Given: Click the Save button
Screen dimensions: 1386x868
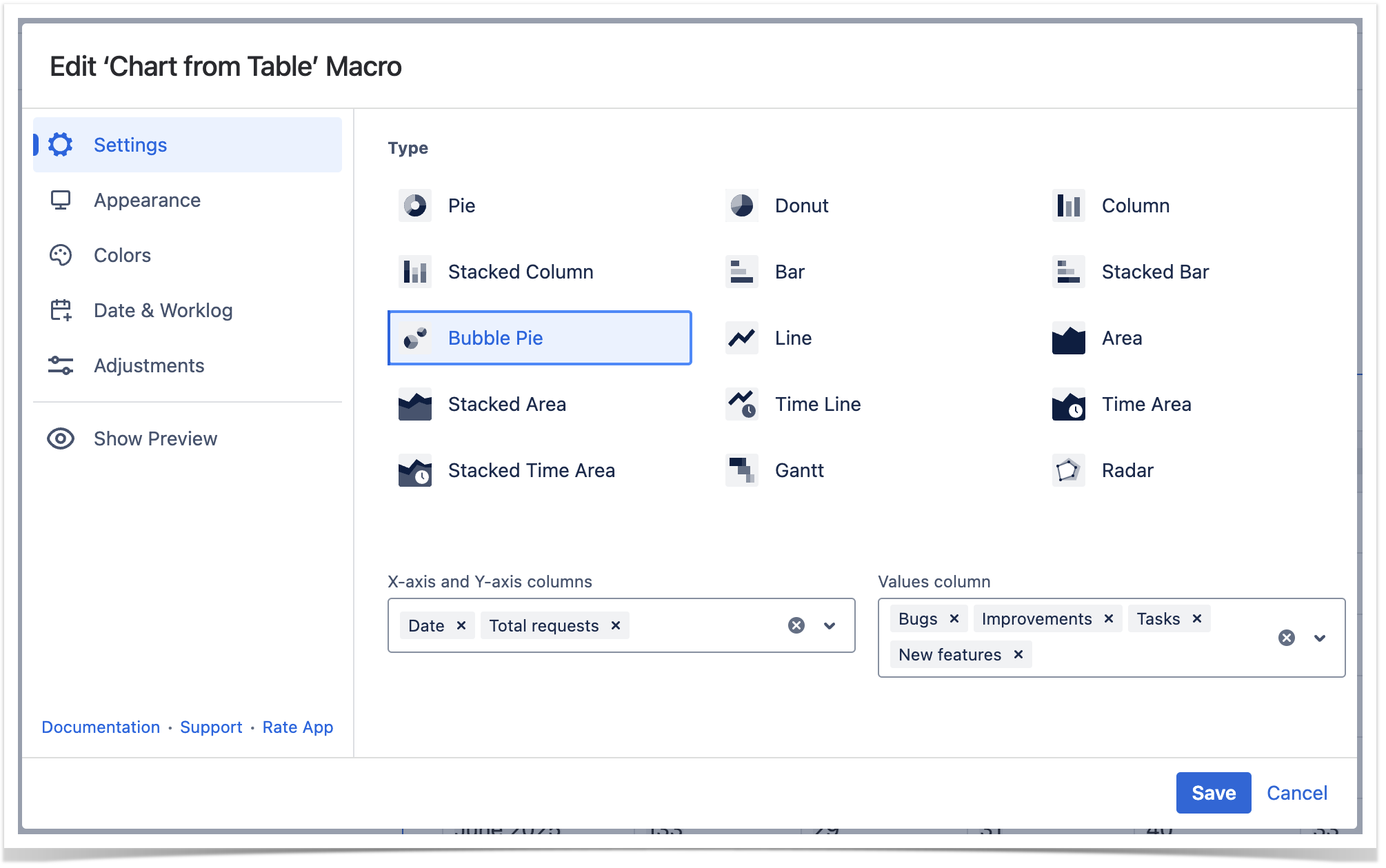Looking at the screenshot, I should coord(1213,793).
